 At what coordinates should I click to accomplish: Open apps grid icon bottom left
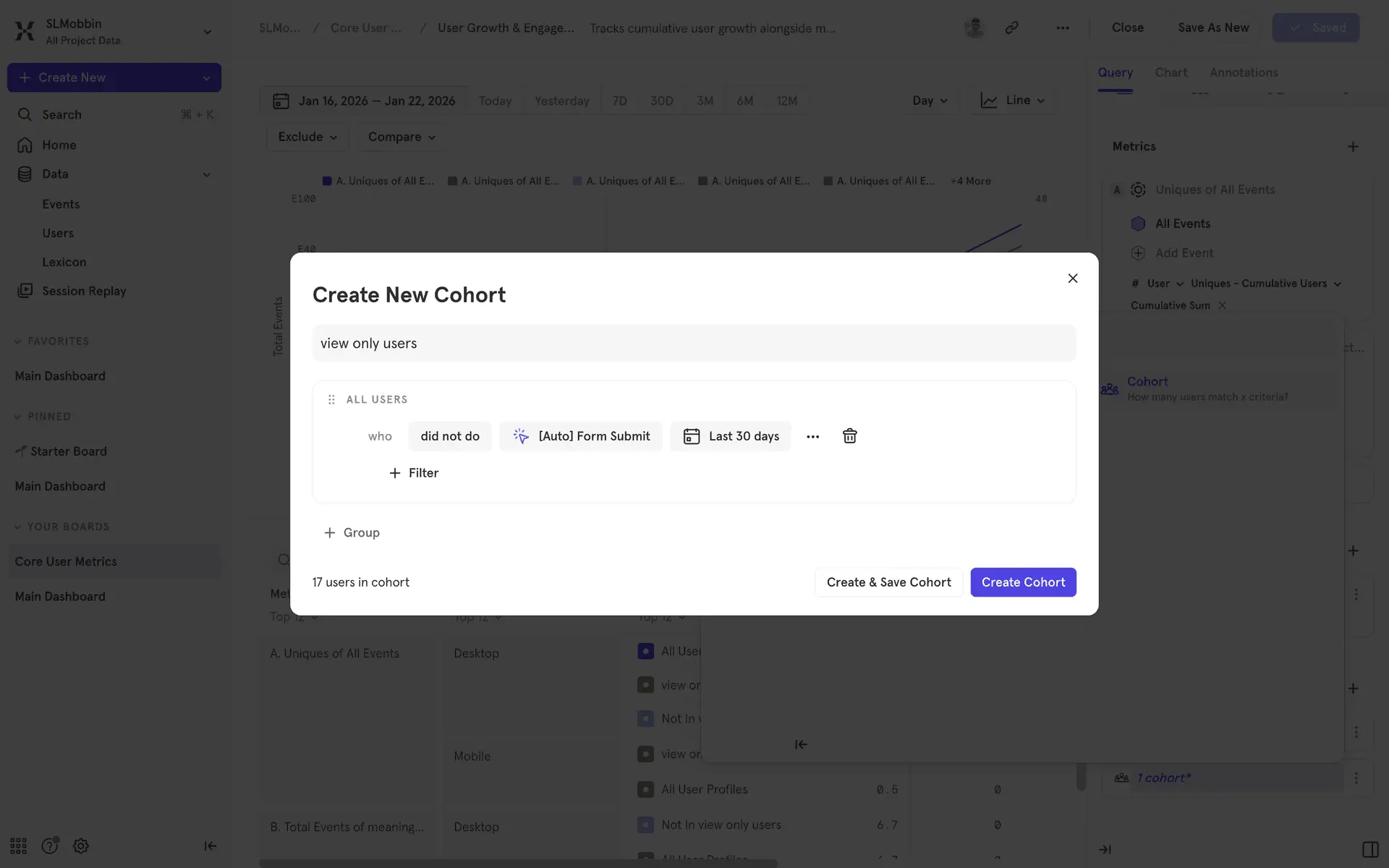pyautogui.click(x=19, y=846)
